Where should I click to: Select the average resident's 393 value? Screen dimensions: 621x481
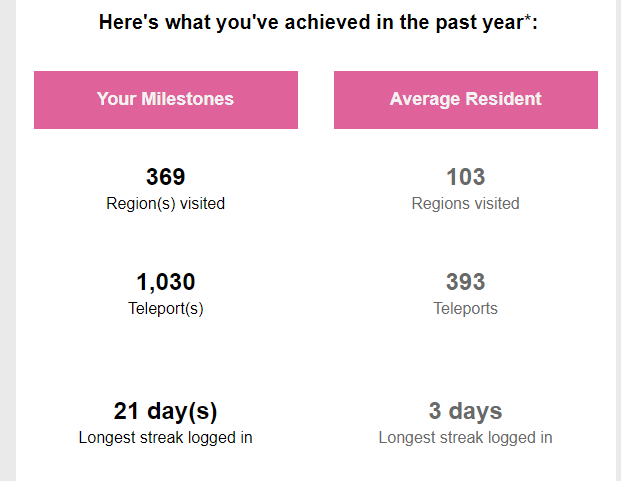[465, 282]
